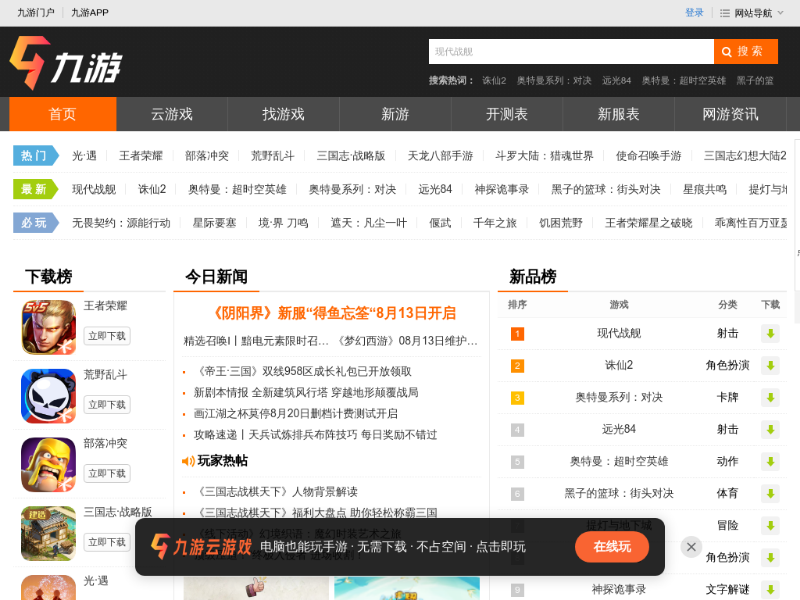Screen dimensions: 800x600
Task: Open hot search term 诛仙2
Action: (494, 81)
